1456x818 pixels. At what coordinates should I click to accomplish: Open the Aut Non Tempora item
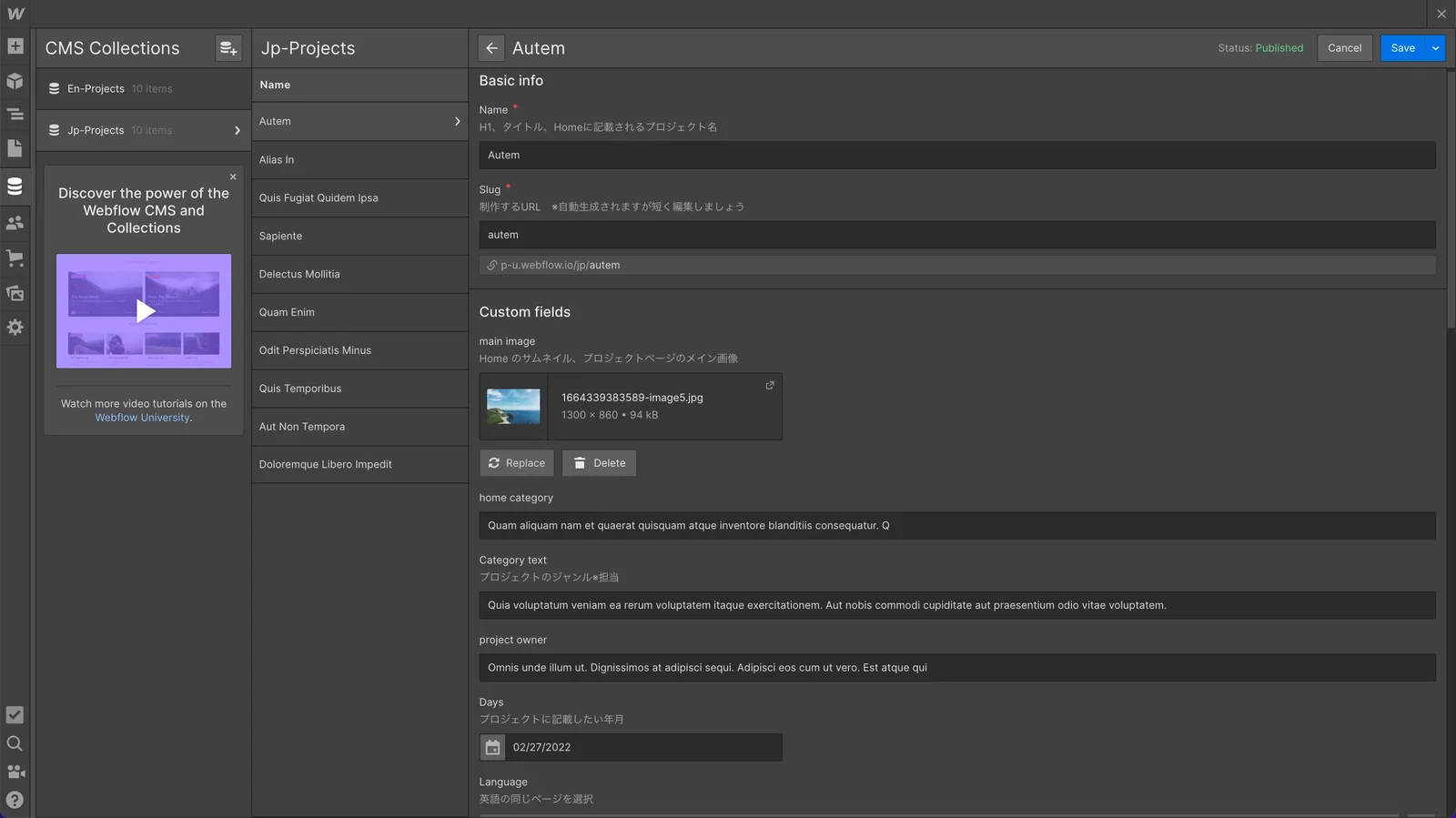point(359,427)
